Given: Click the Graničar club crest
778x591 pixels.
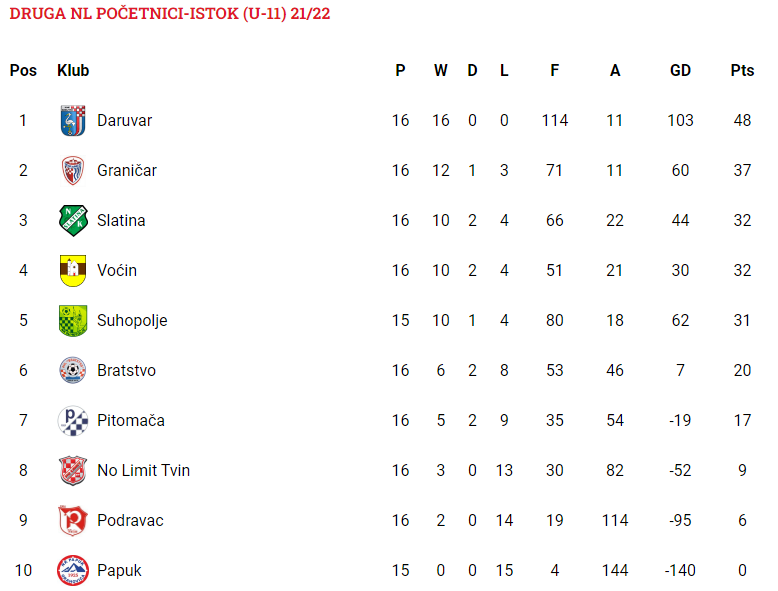Looking at the screenshot, I should (73, 171).
